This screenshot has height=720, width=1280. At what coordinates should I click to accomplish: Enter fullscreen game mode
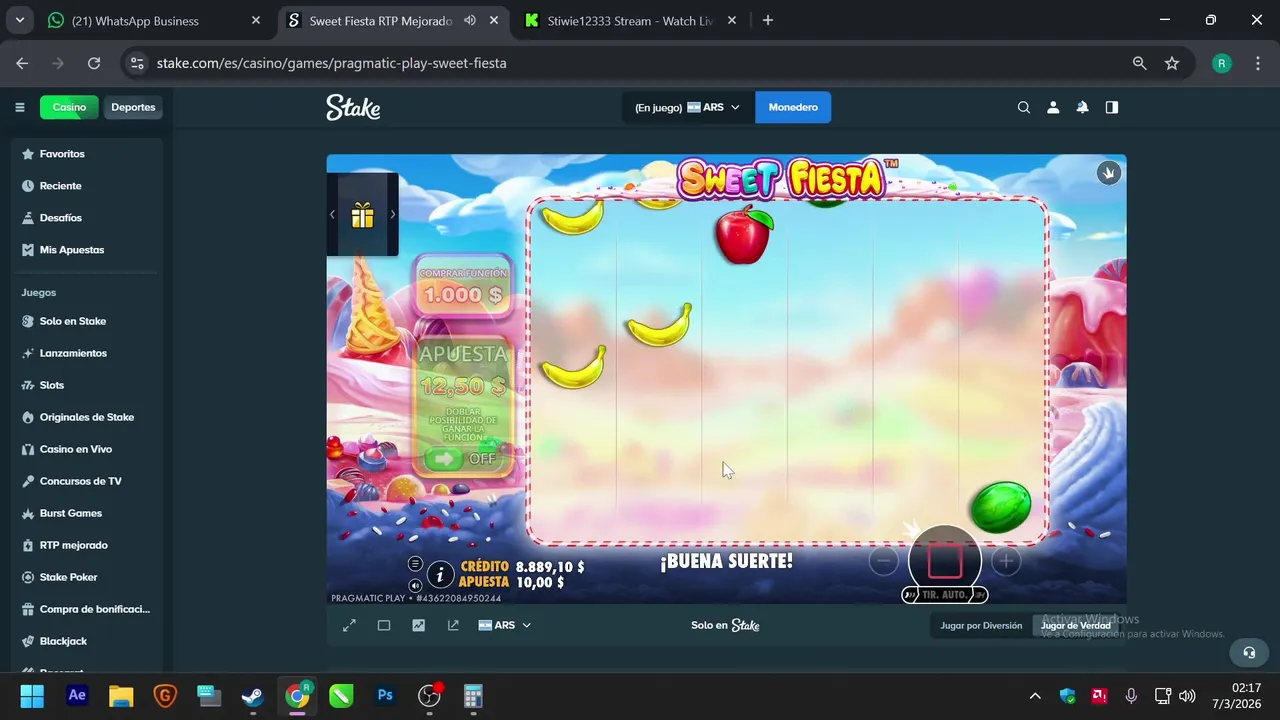pos(349,625)
